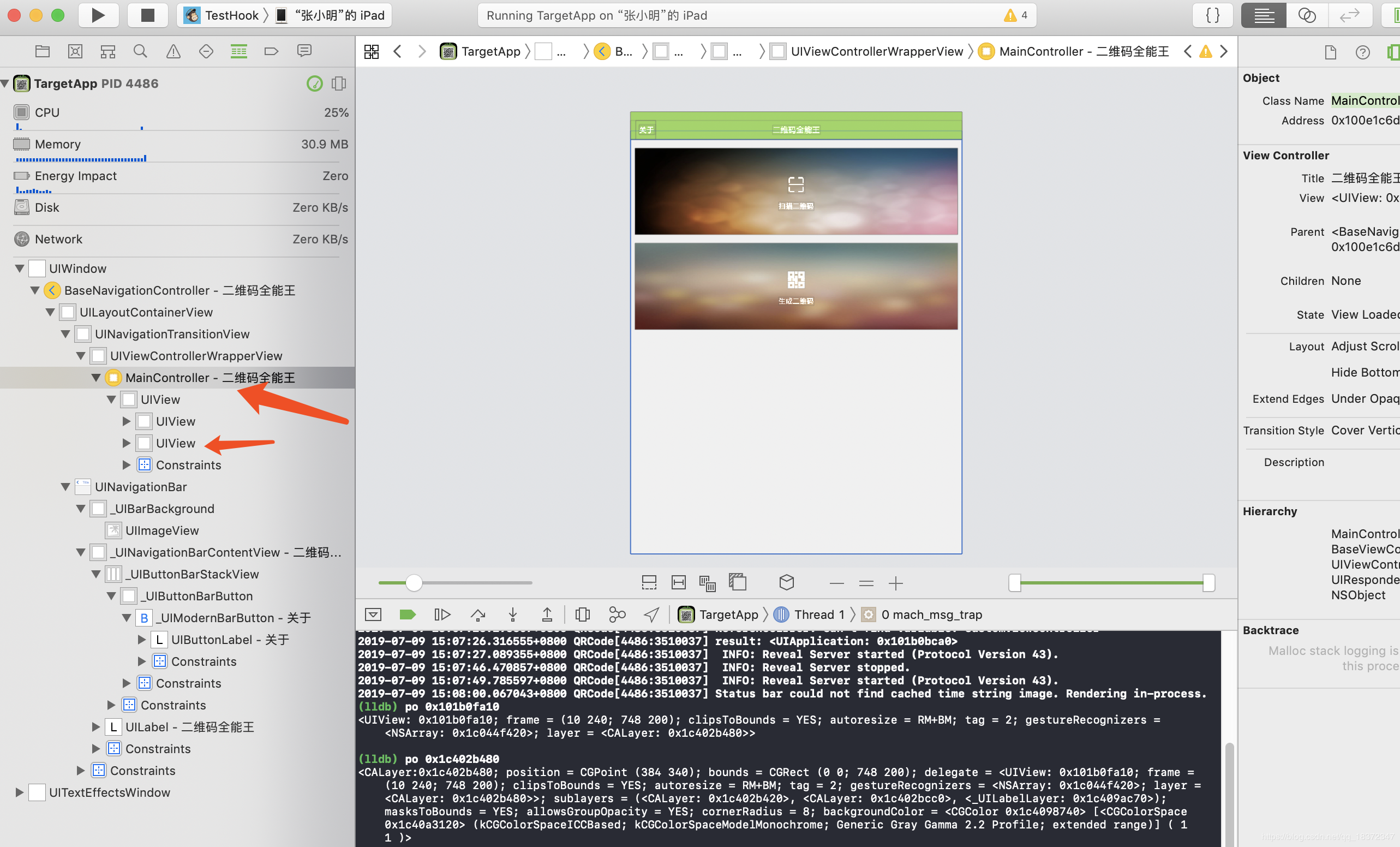This screenshot has height=847, width=1400.
Task: Toggle show constraints button
Action: coord(678,583)
